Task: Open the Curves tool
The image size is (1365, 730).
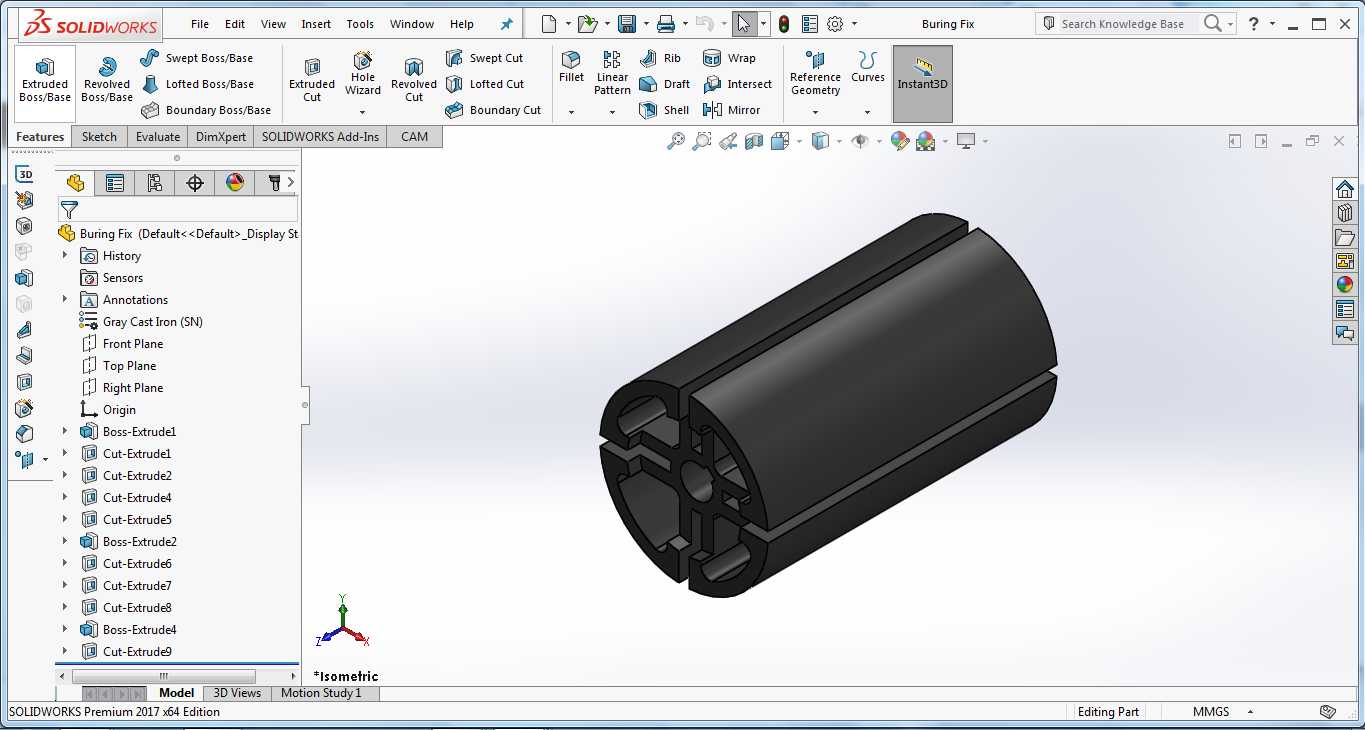Action: point(868,67)
